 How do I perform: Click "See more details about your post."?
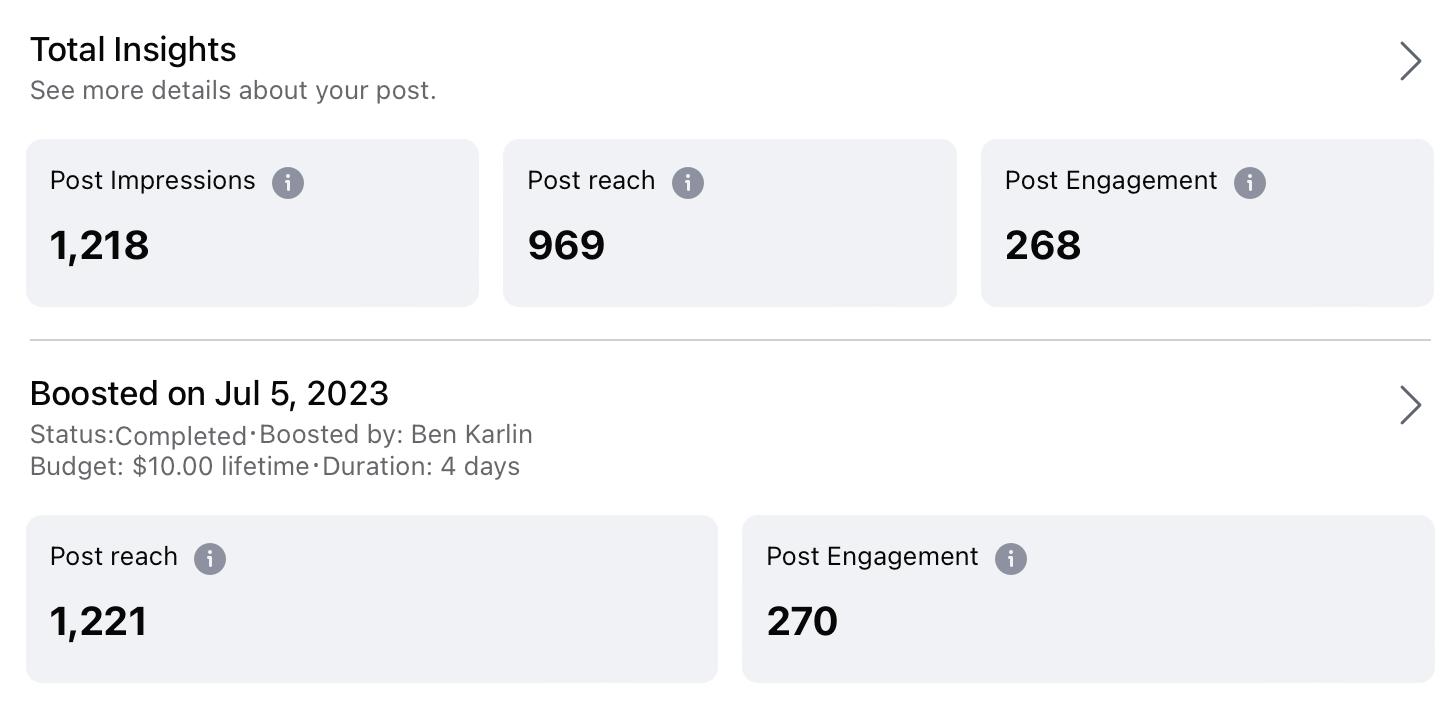(233, 91)
